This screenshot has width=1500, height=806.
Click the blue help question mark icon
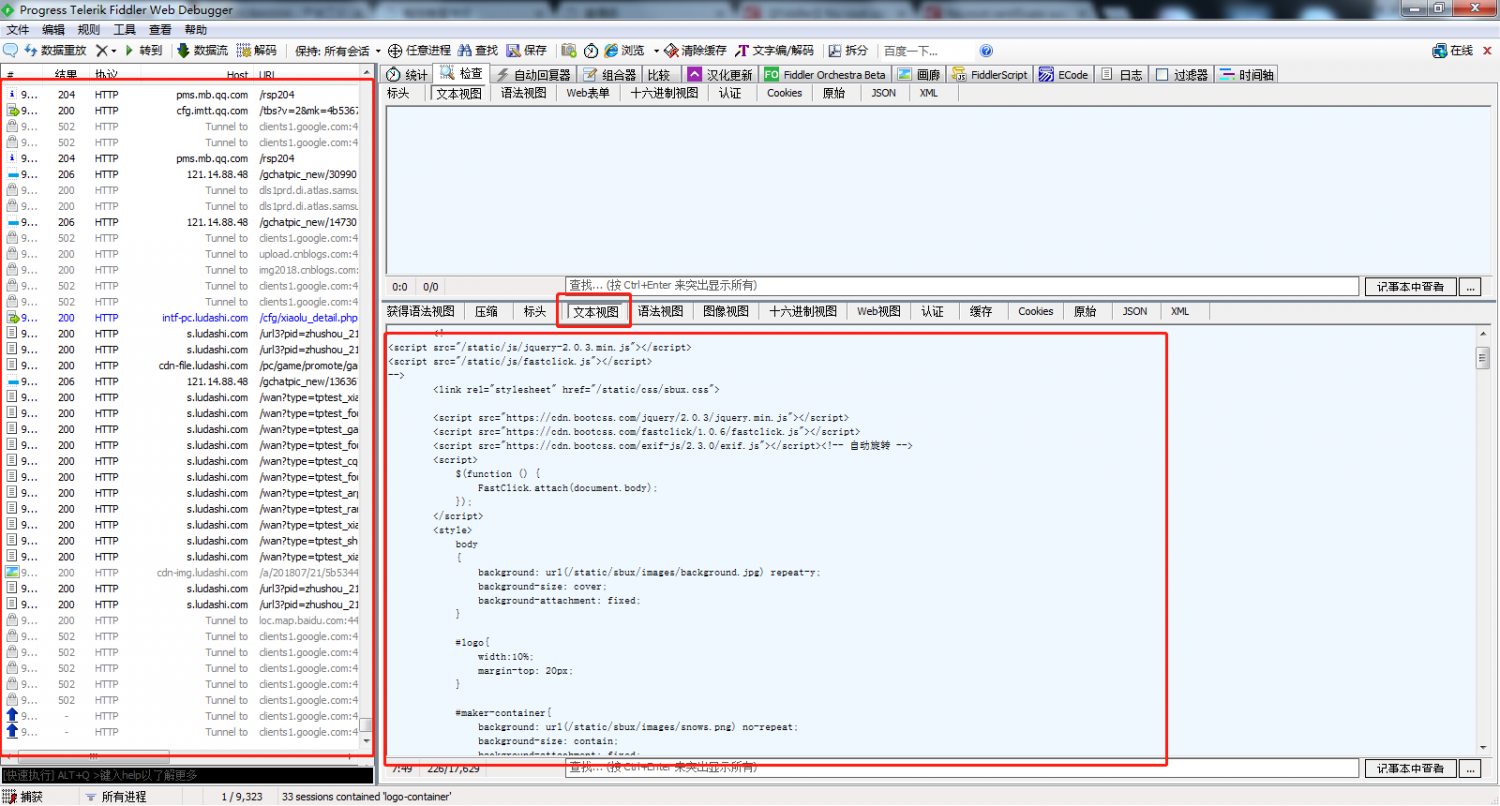[x=986, y=50]
